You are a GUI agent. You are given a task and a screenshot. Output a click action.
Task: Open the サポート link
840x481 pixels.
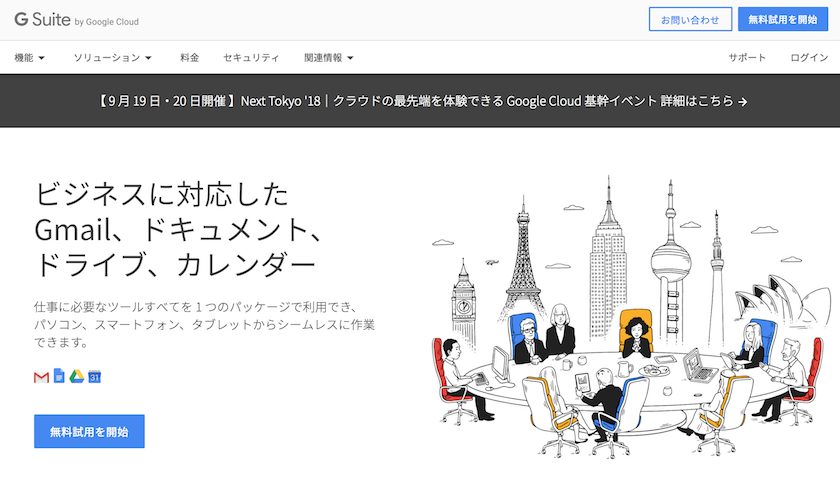[747, 57]
